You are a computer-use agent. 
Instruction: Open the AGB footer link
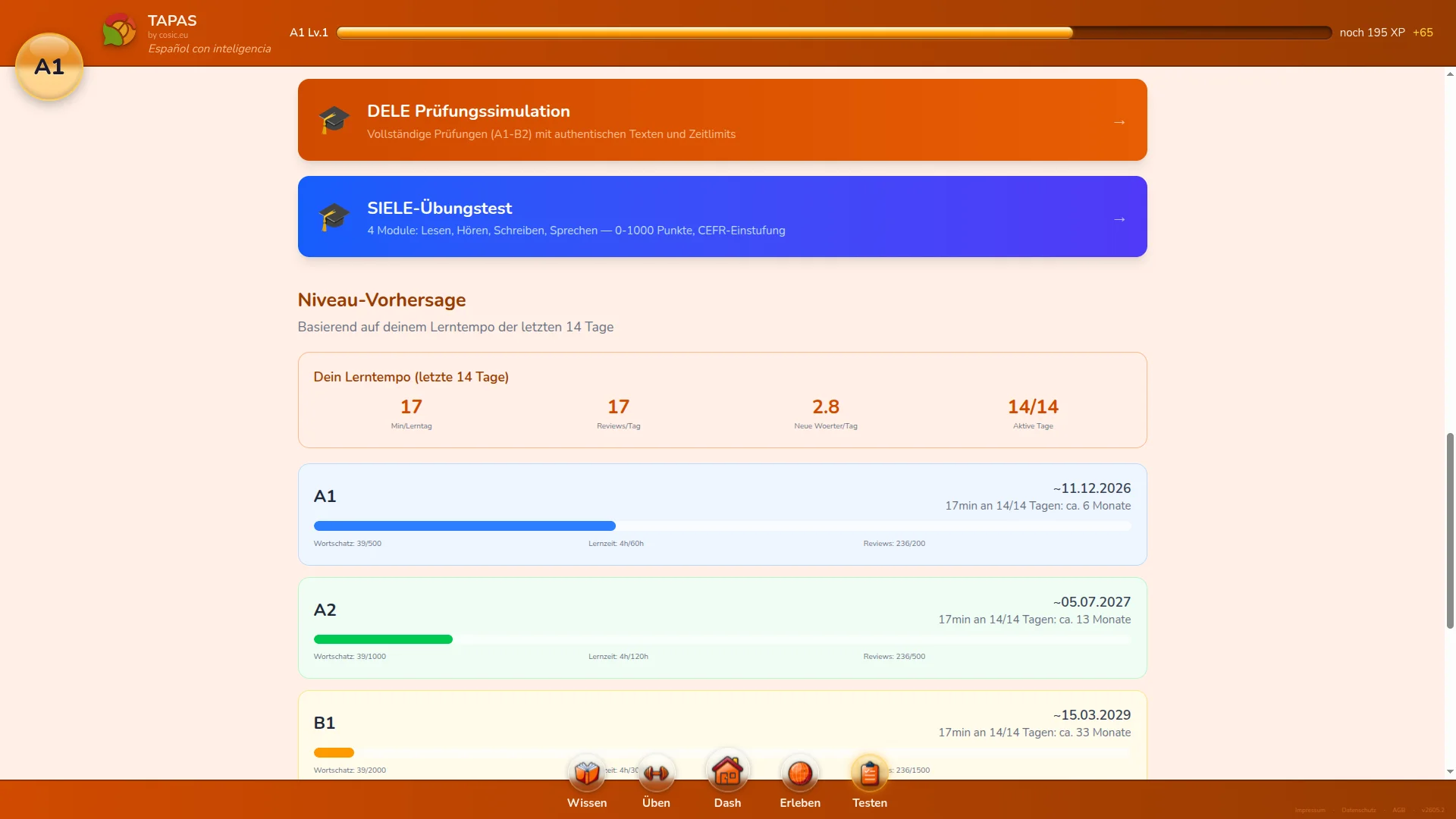pos(1398,810)
